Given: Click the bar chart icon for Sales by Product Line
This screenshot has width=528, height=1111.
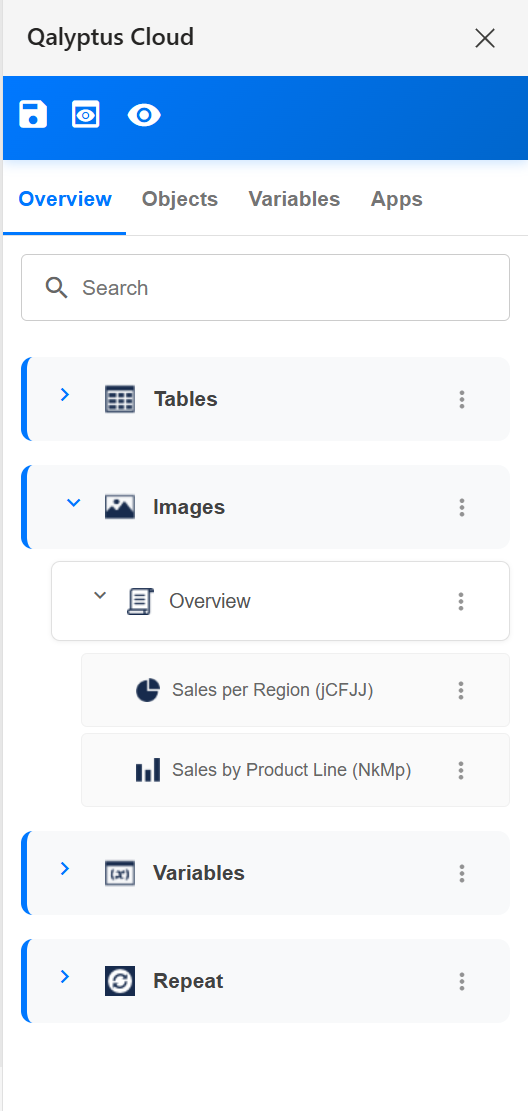Looking at the screenshot, I should tap(147, 770).
